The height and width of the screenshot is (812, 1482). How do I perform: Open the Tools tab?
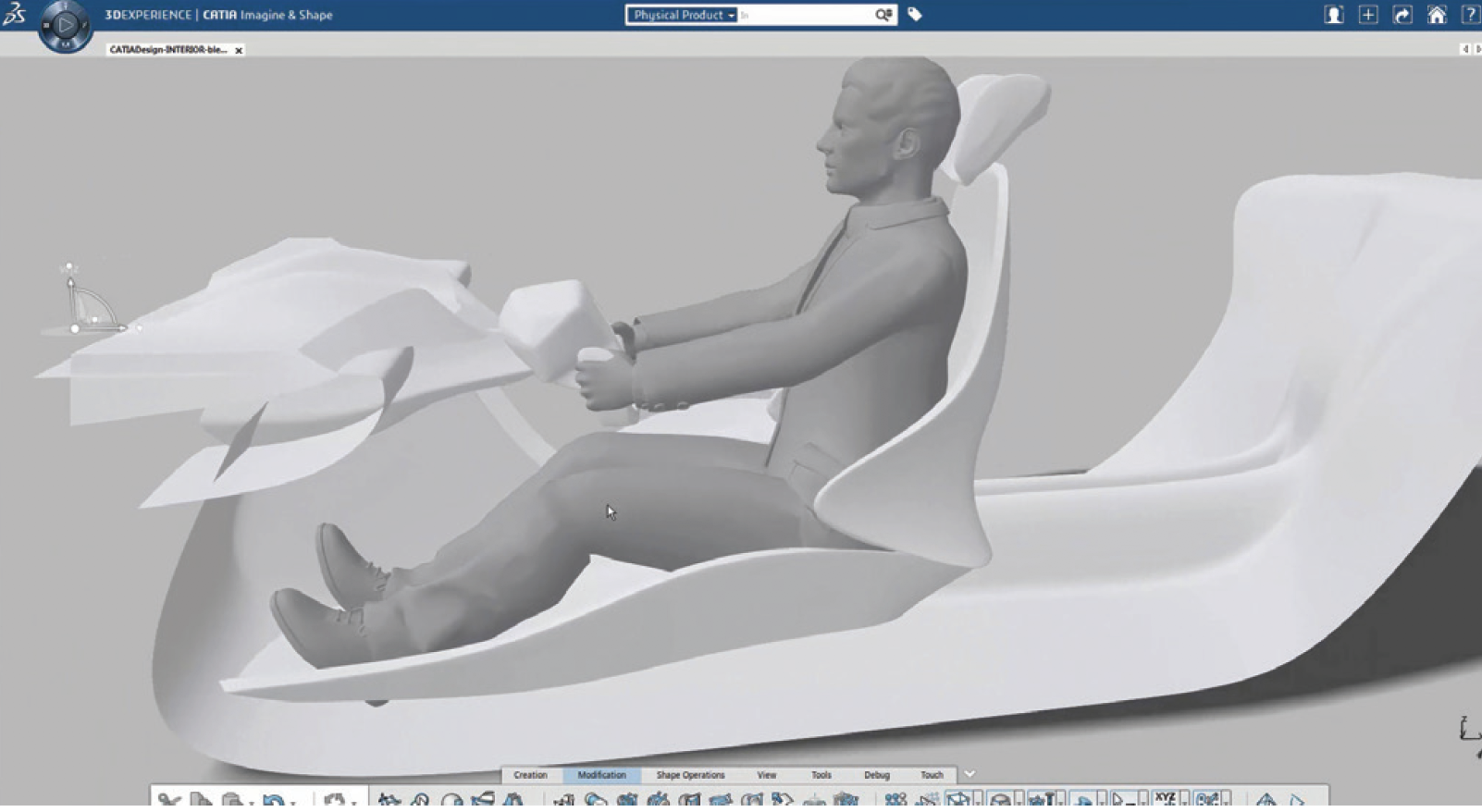821,775
